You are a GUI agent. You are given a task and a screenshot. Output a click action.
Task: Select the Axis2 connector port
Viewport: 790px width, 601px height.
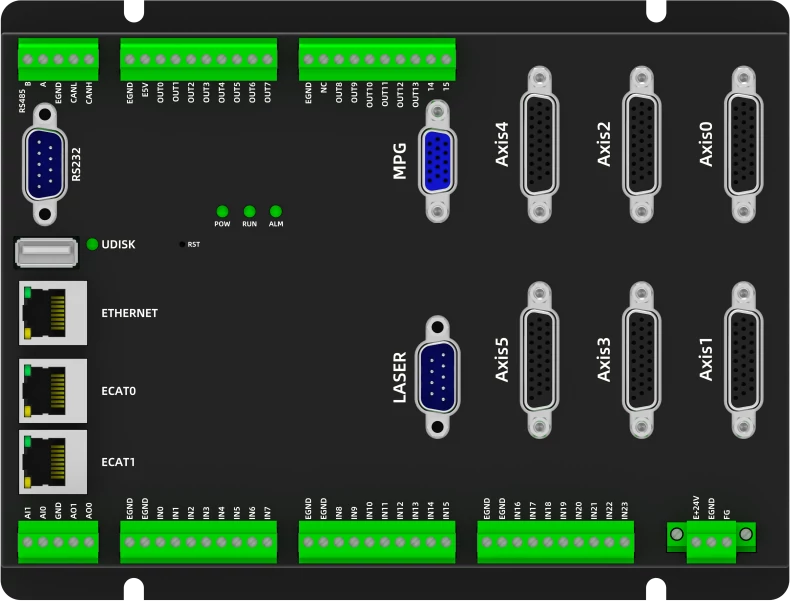[641, 144]
